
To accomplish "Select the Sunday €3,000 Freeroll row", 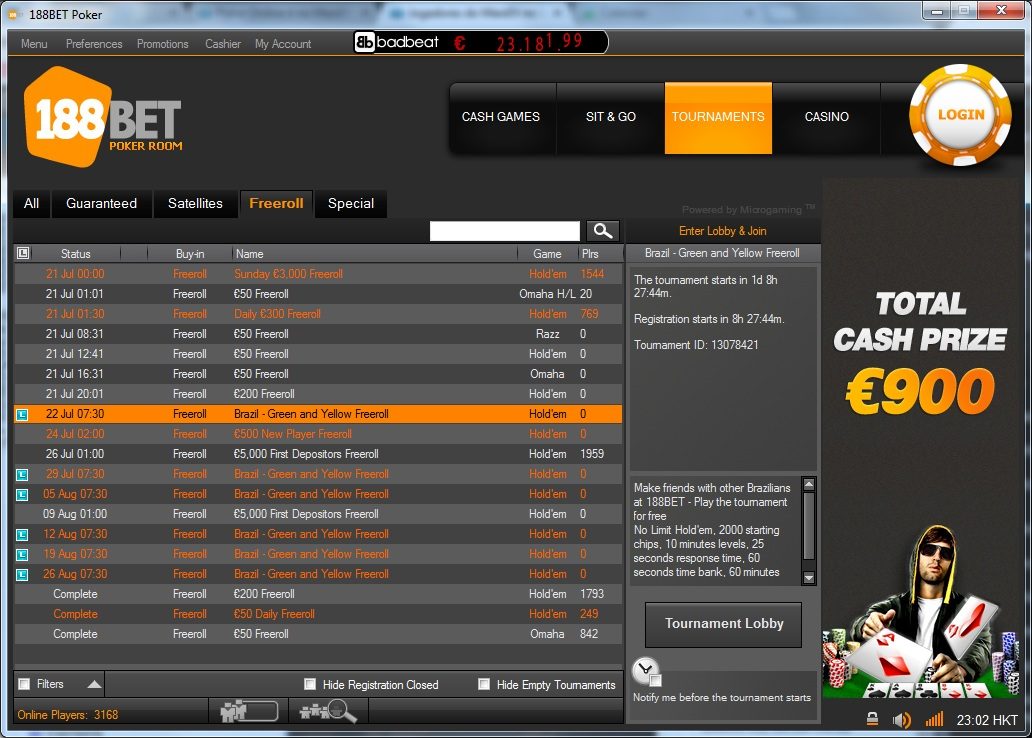I will [318, 274].
